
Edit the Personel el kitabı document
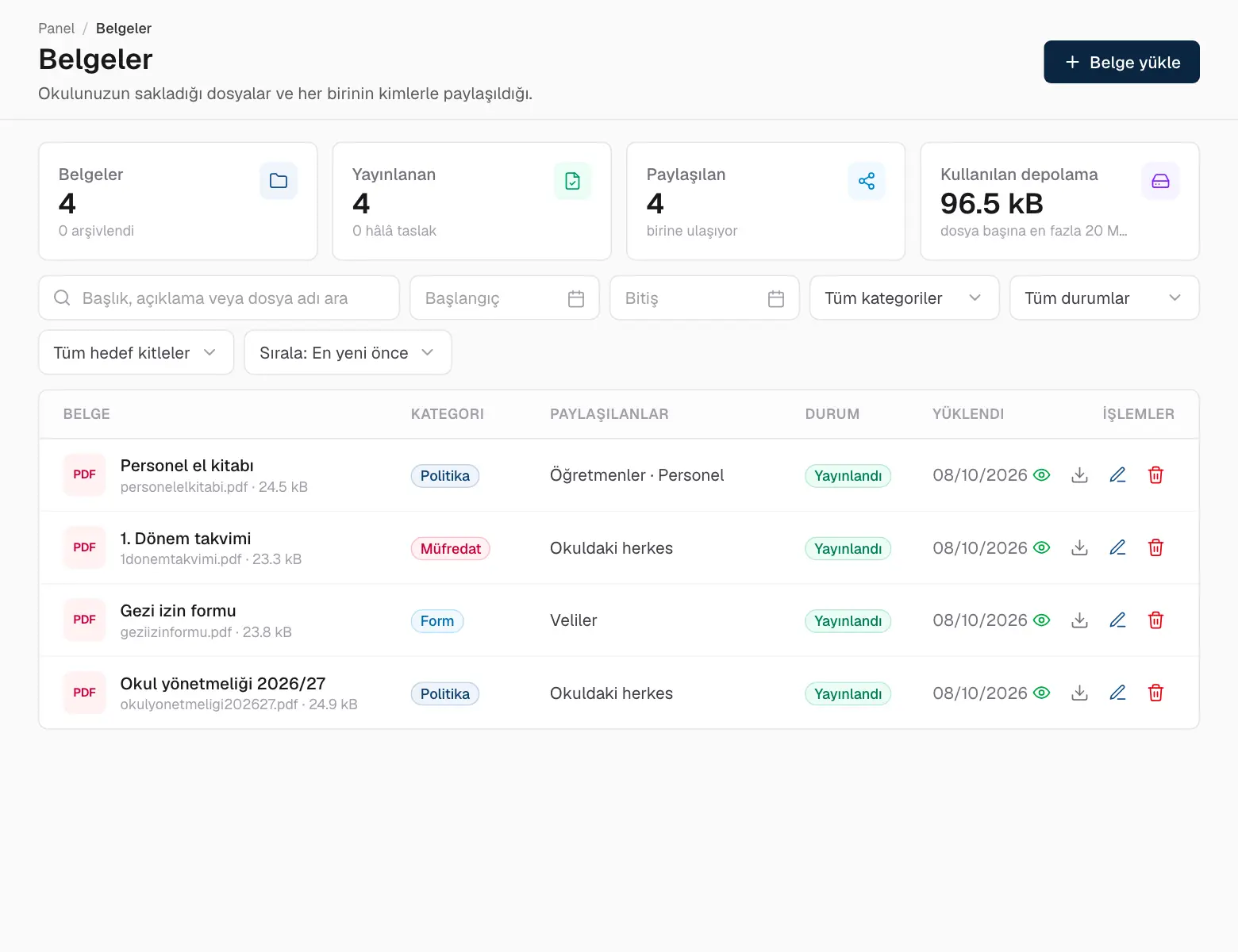1117,475
